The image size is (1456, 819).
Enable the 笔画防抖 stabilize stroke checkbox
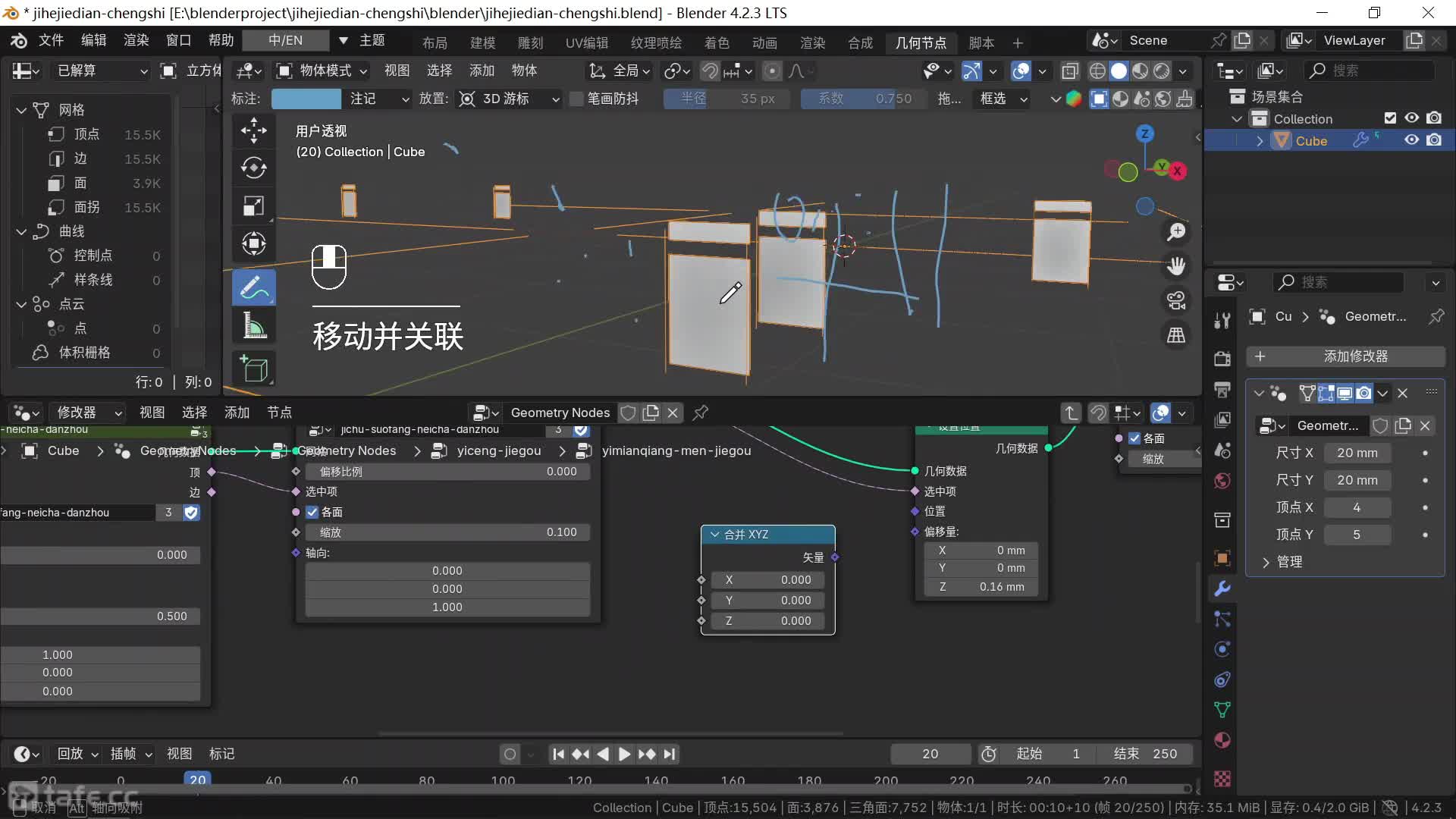click(x=576, y=99)
